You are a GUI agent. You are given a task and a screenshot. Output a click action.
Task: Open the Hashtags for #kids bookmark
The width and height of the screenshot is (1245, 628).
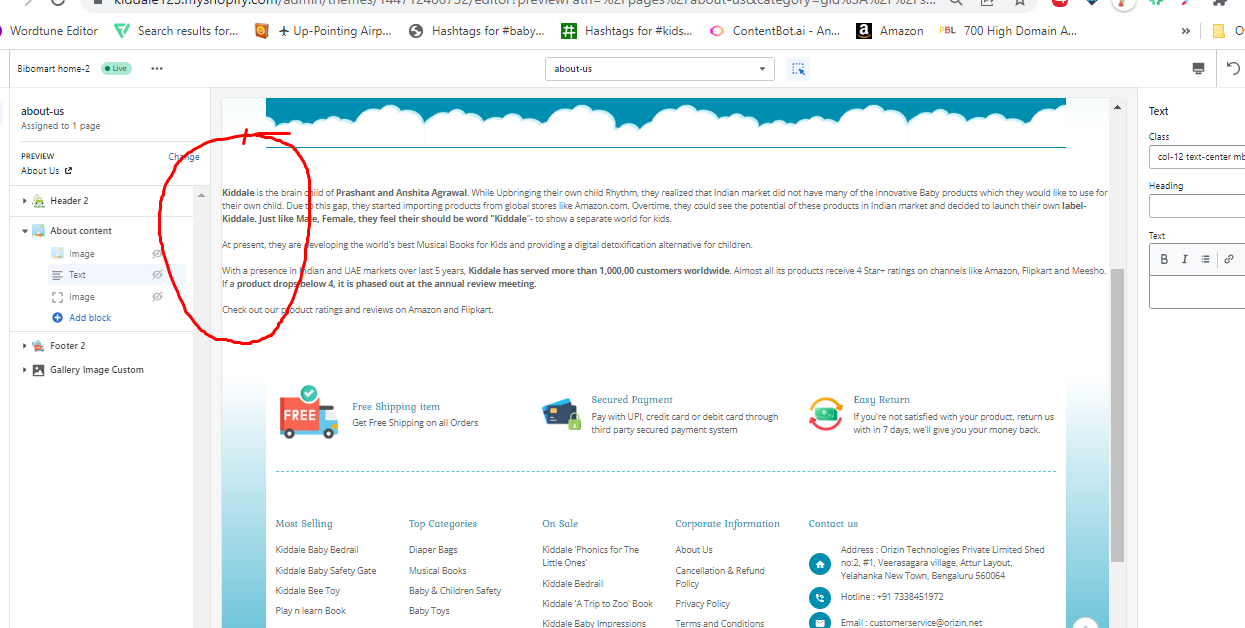(x=626, y=31)
